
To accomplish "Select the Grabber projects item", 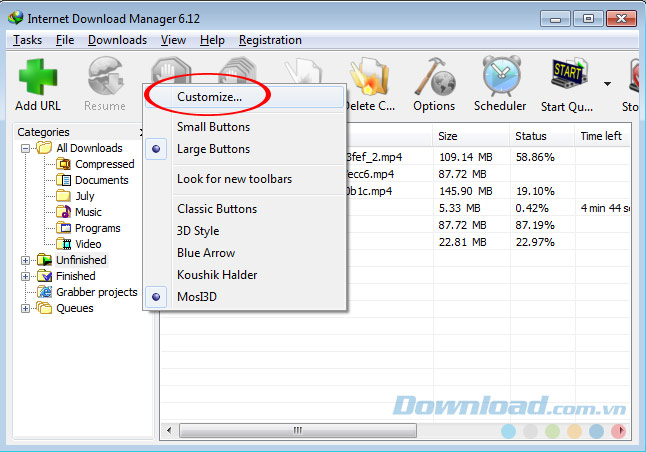I will (x=96, y=292).
